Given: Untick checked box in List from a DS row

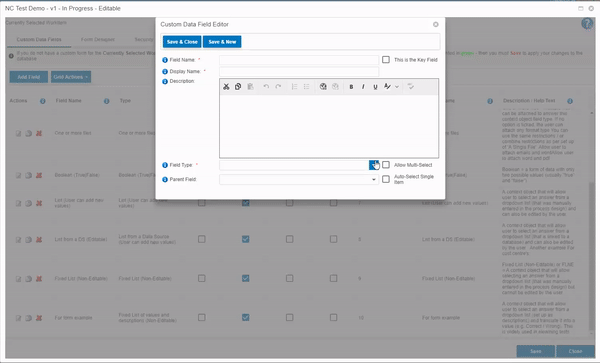Looking at the screenshot, I should pyautogui.click(x=246, y=239).
